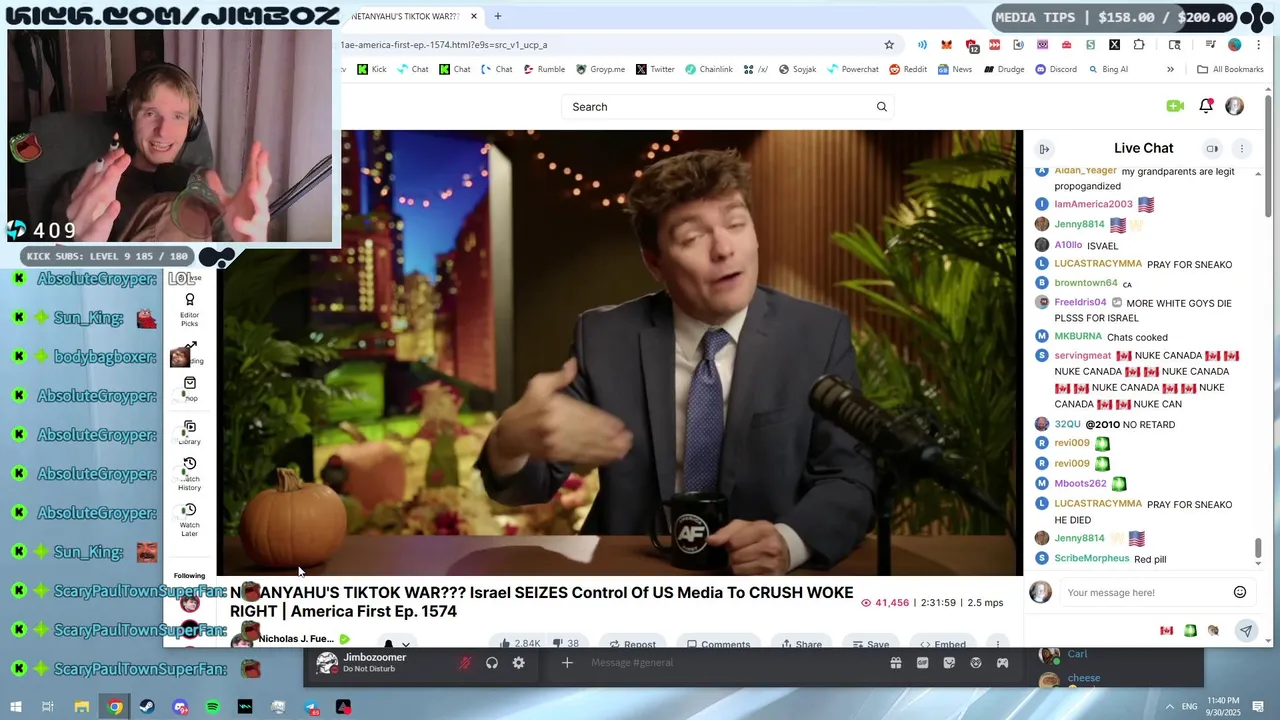
Task: Open Library in the Rumble sidebar
Action: pyautogui.click(x=189, y=432)
